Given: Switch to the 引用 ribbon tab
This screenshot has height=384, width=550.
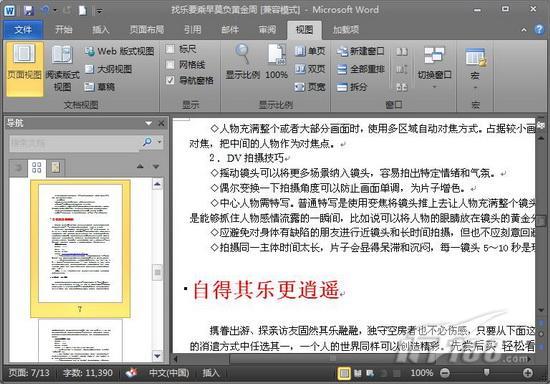Looking at the screenshot, I should pos(193,30).
